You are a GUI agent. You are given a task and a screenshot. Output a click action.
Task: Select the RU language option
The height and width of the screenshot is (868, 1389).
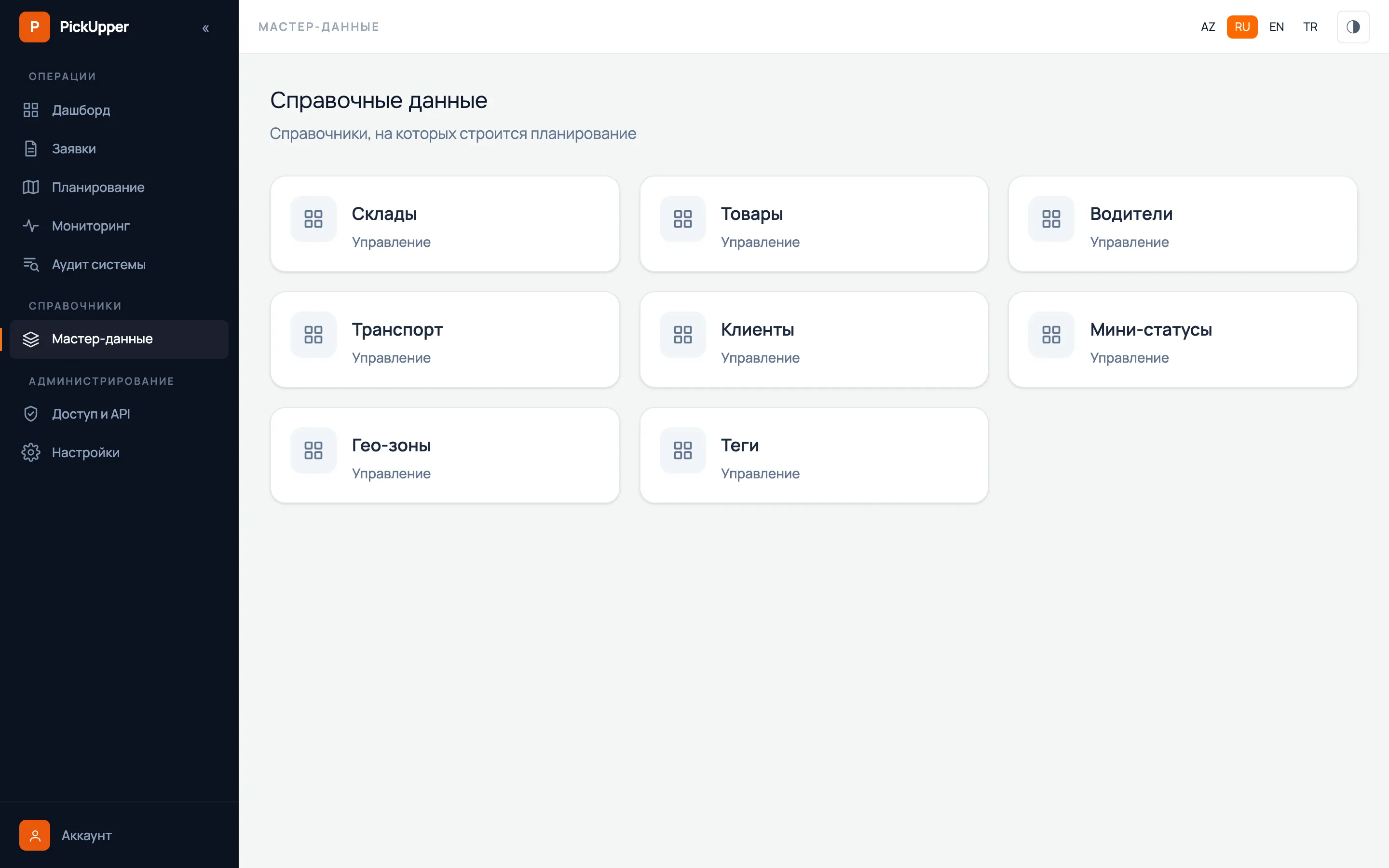click(x=1242, y=27)
